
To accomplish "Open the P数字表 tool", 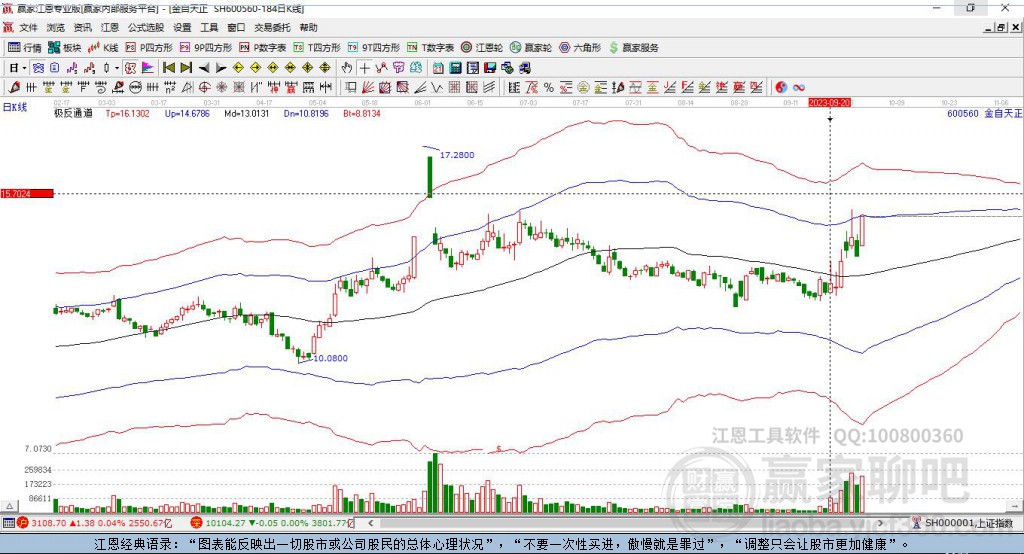I will [x=263, y=48].
